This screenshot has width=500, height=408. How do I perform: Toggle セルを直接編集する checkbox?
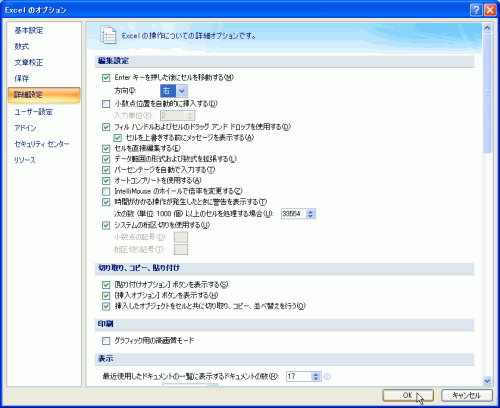106,148
